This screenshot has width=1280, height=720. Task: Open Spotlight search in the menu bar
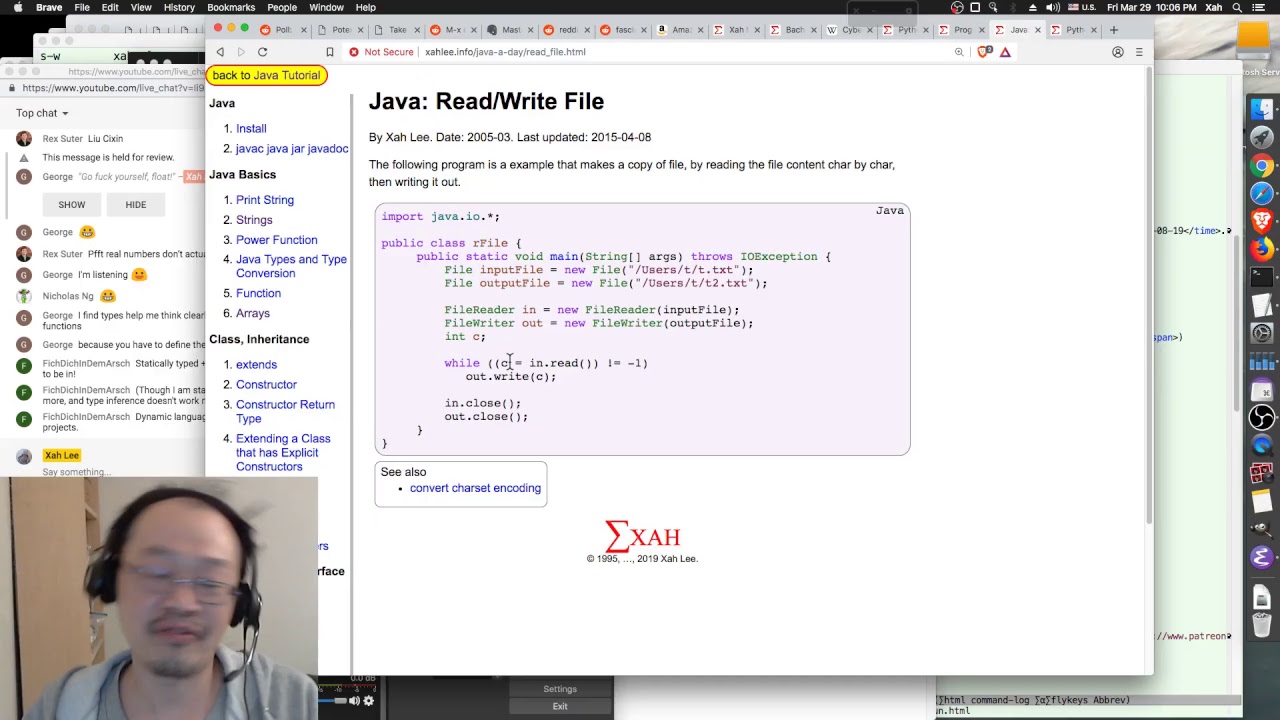1238,7
